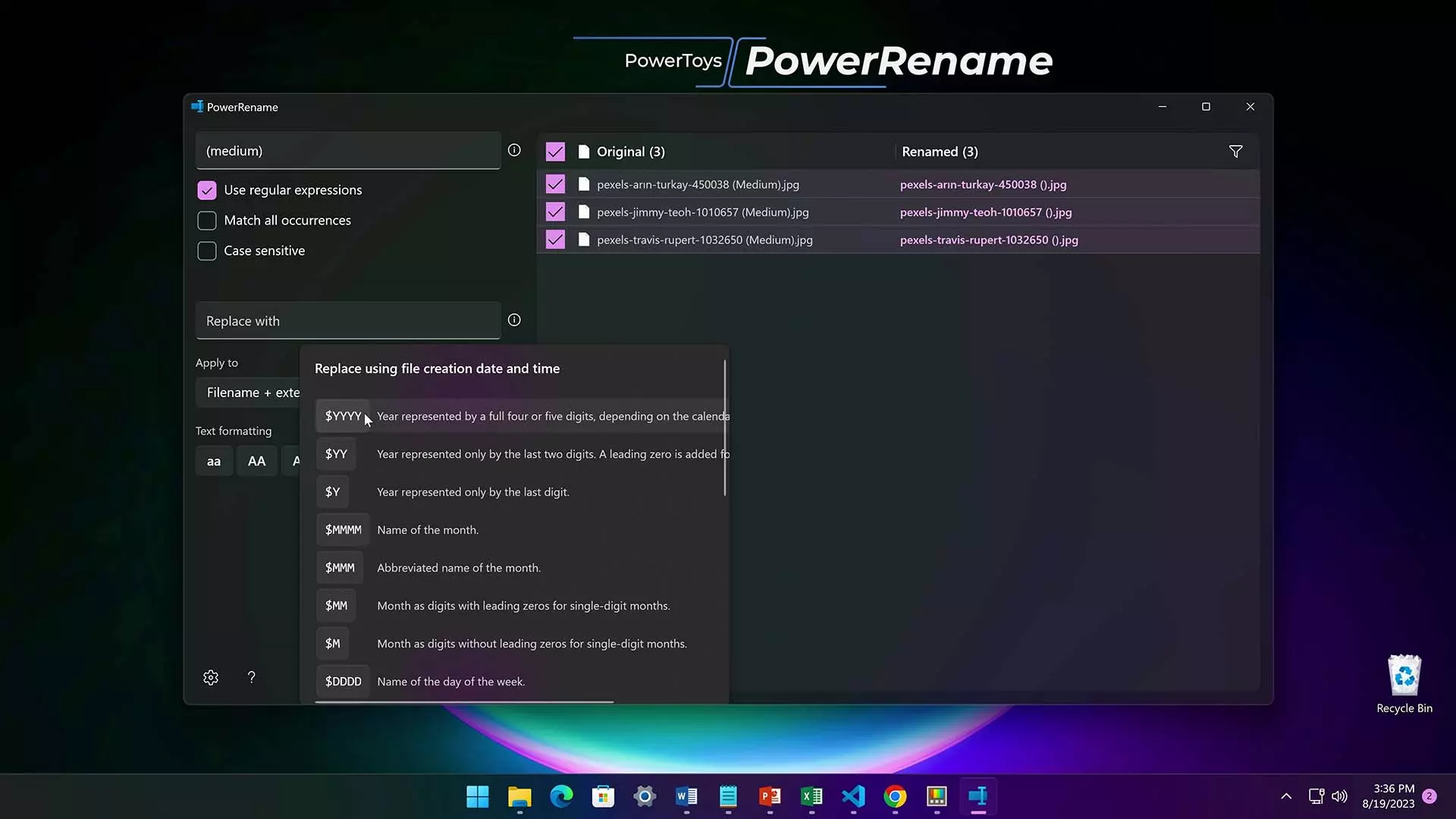Screen dimensions: 1456x819
Task: Click file icon next to pexels-jimmy-teoh row
Action: tap(584, 212)
